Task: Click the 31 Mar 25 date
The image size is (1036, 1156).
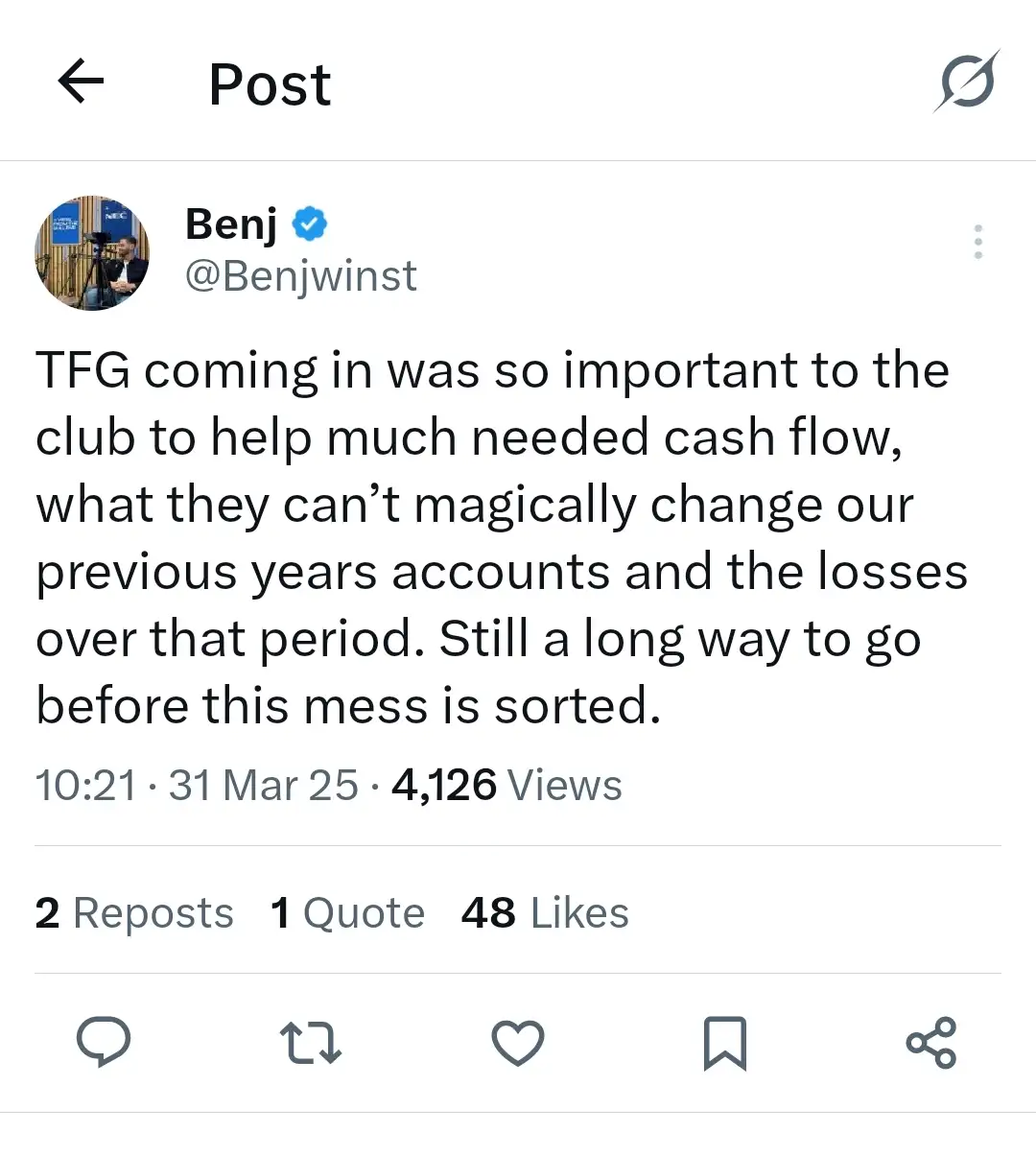Action: [263, 786]
